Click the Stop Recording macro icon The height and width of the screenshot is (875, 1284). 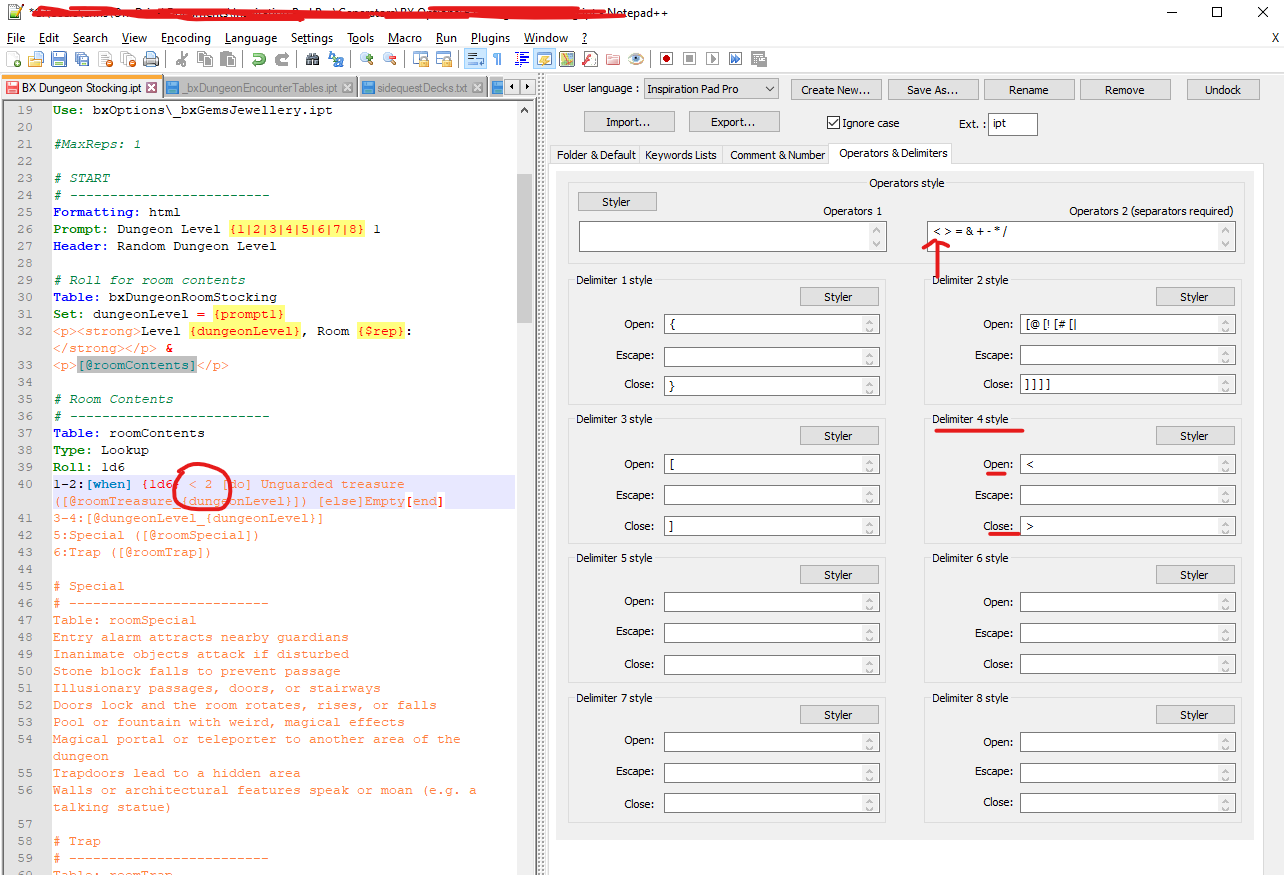[x=689, y=59]
